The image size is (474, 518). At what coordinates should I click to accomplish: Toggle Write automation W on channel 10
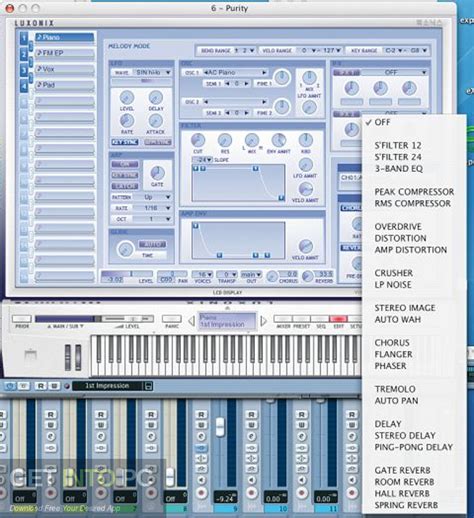click(x=251, y=425)
